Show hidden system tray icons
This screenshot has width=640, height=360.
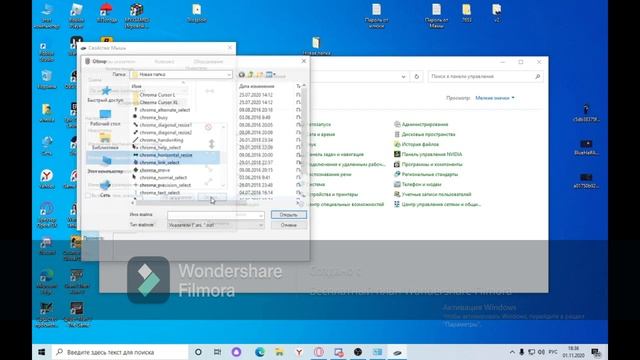(512, 352)
